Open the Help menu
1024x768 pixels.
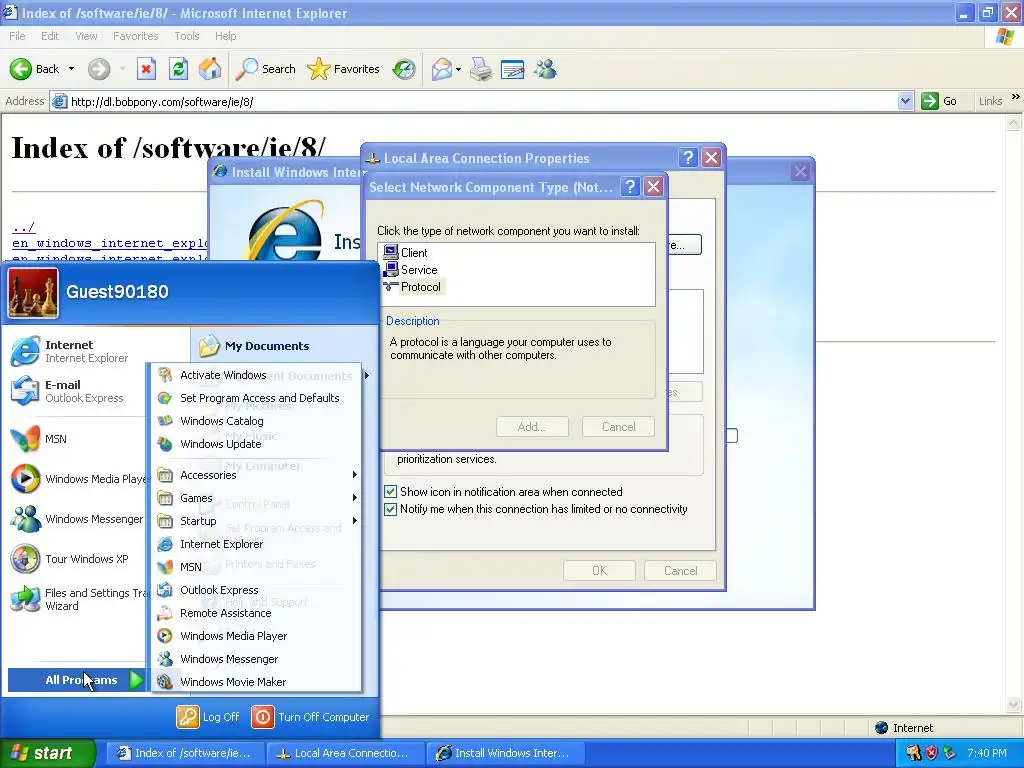[x=225, y=36]
